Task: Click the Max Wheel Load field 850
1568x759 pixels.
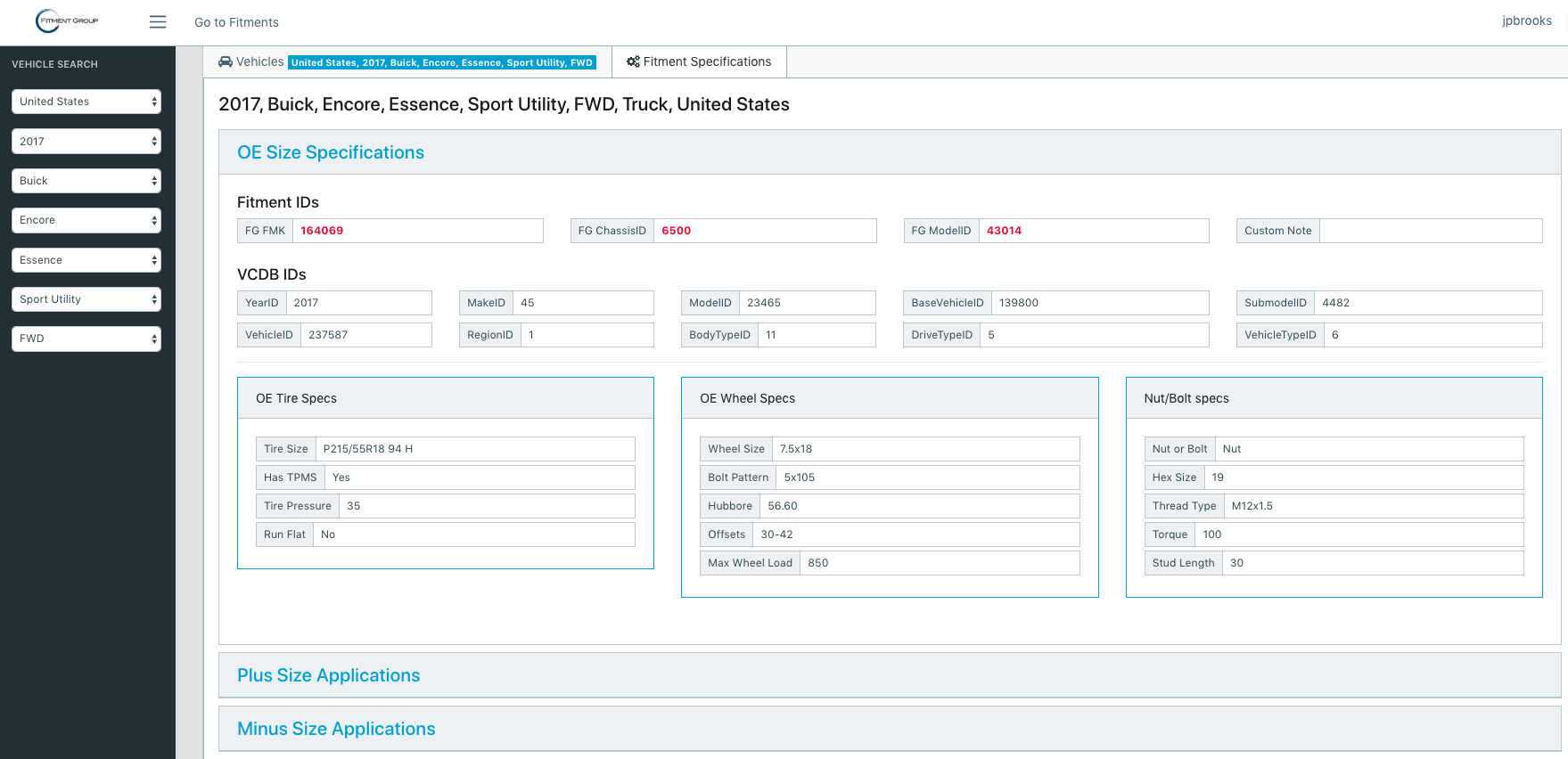Action: click(940, 563)
